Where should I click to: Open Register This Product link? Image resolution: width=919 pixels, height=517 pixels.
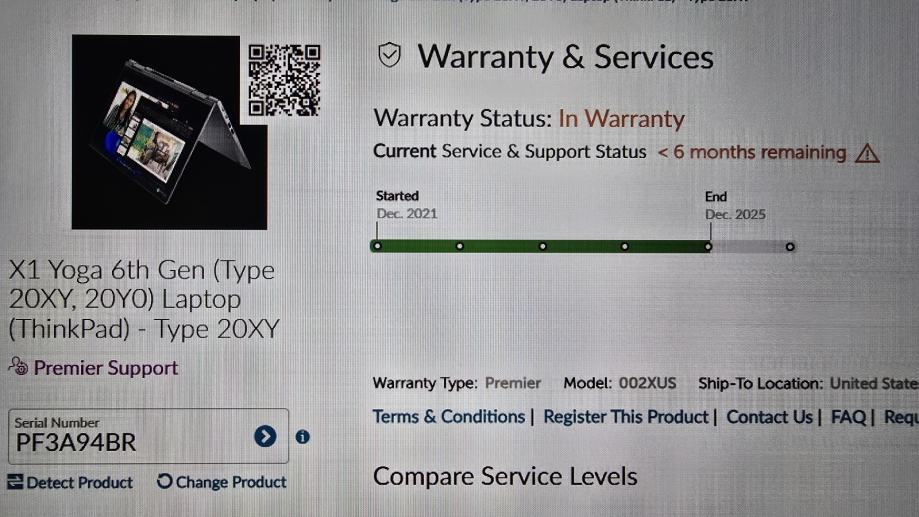coord(626,417)
